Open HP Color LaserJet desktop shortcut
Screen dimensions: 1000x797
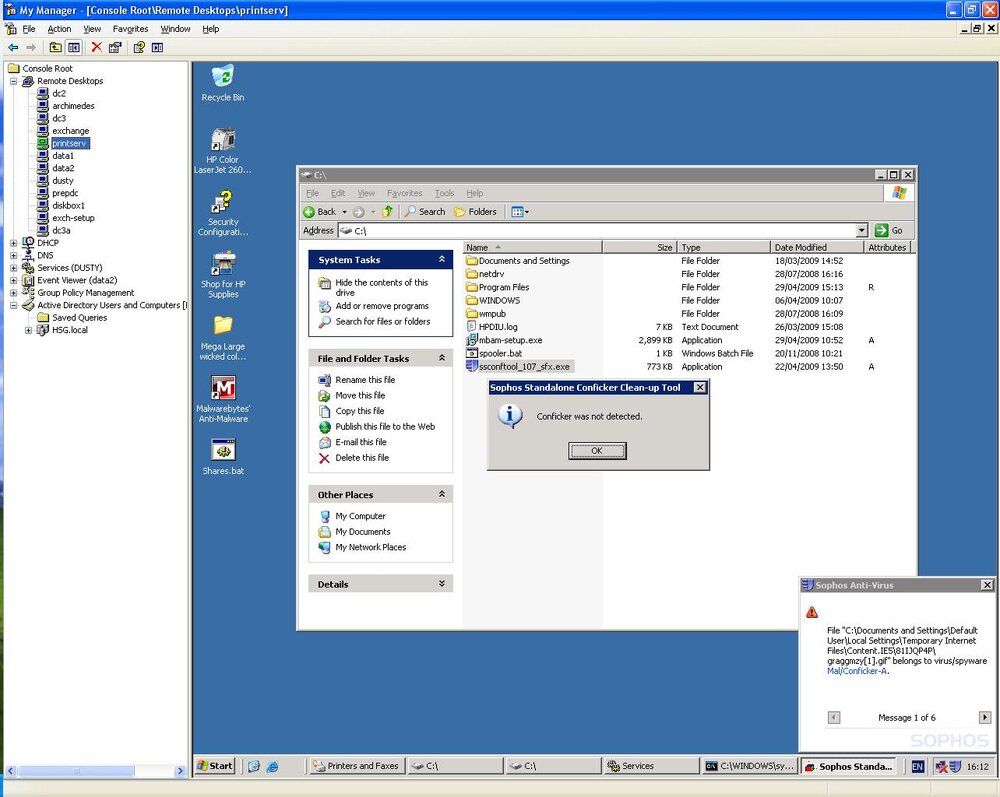click(223, 150)
